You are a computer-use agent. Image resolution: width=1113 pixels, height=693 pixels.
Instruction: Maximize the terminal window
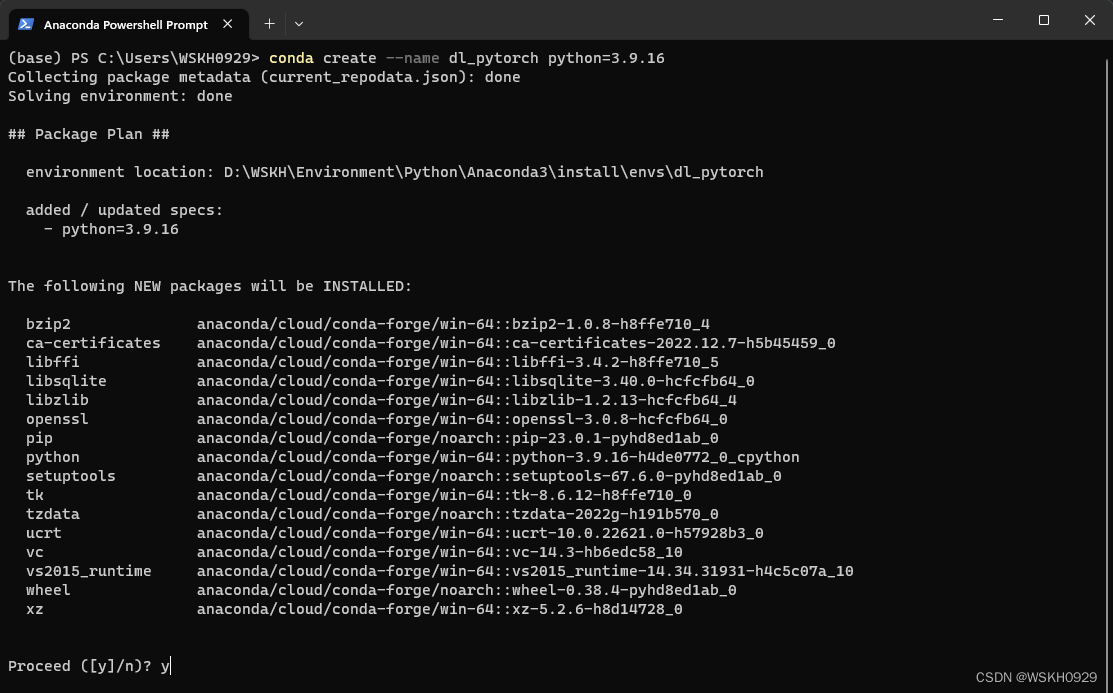pos(1043,20)
